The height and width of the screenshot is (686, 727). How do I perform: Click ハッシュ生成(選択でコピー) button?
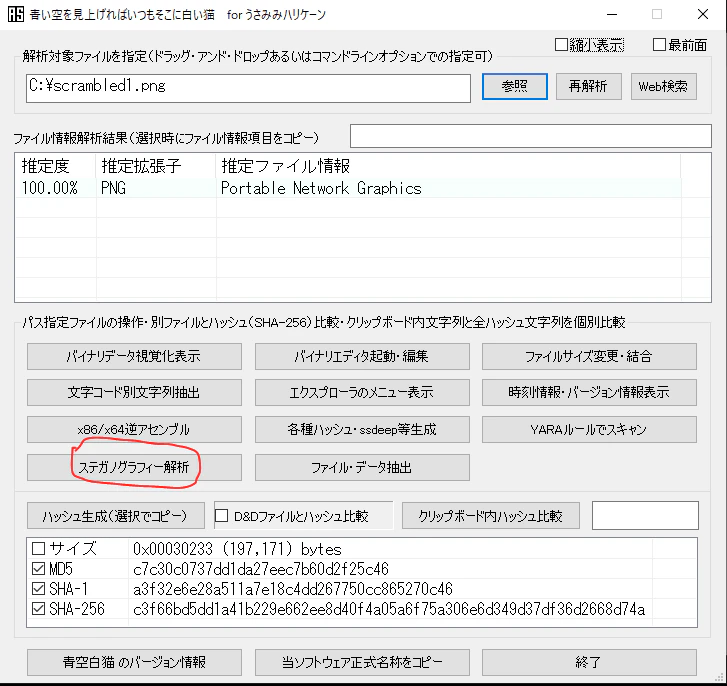coord(115,515)
